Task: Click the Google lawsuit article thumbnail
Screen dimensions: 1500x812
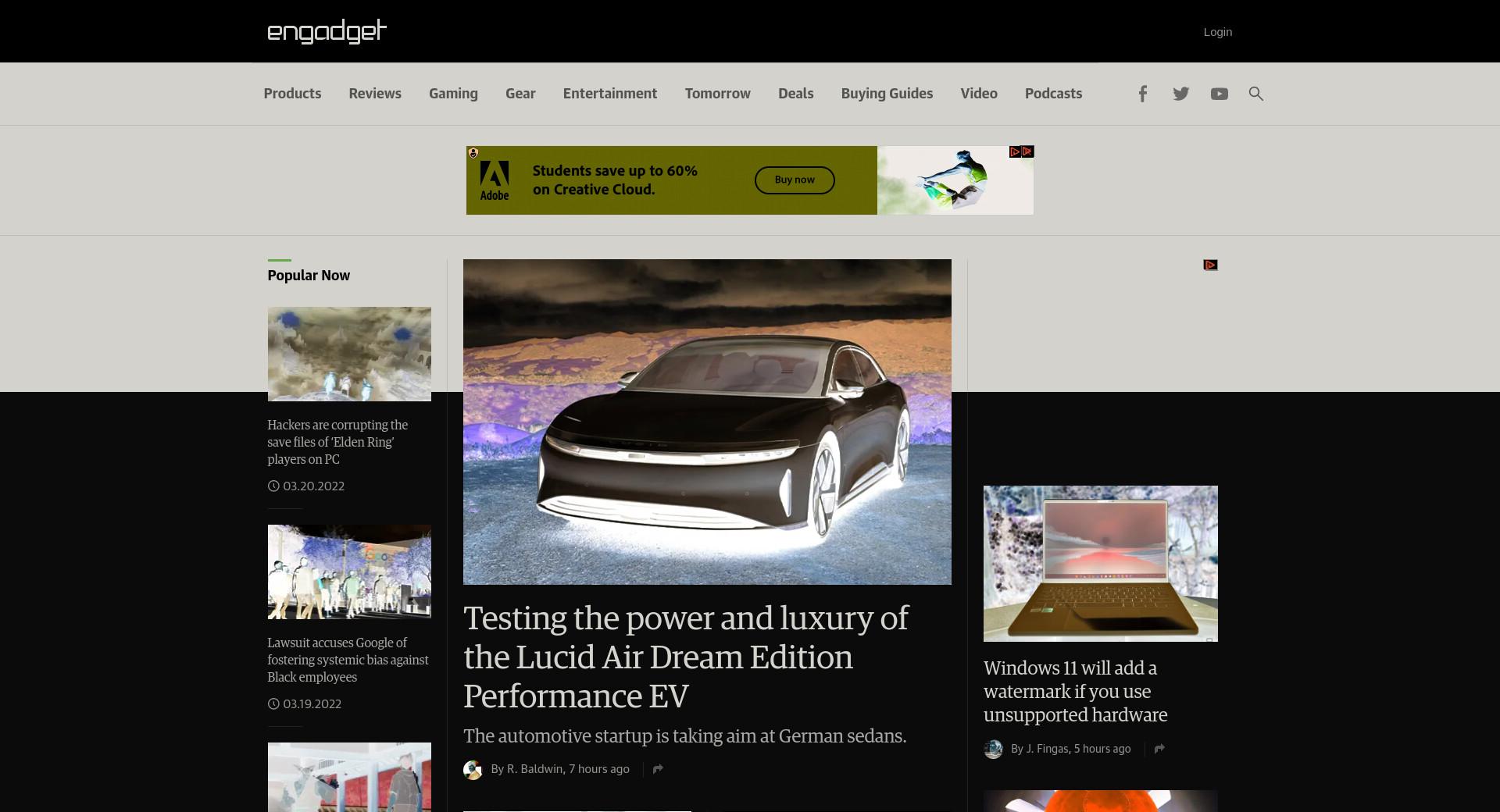Action: tap(349, 572)
